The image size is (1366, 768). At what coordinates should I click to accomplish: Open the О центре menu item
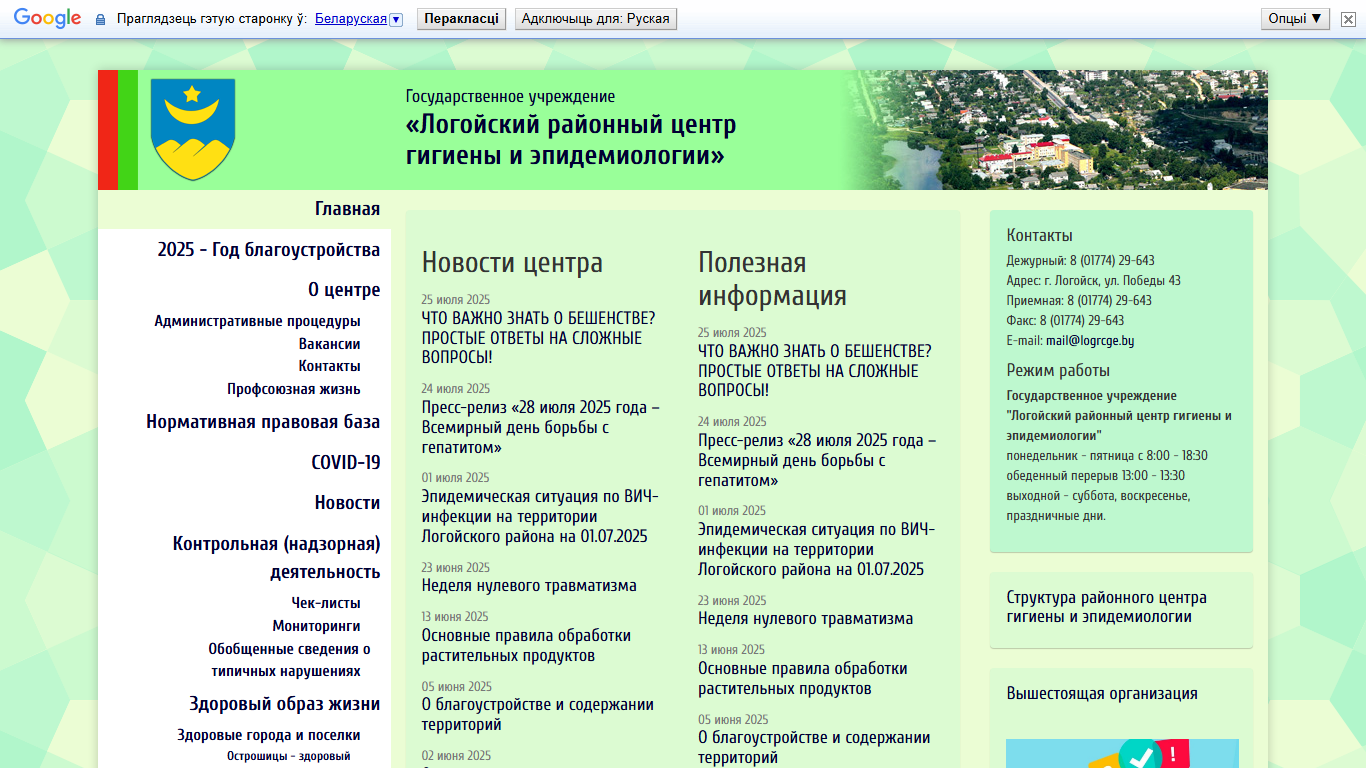[344, 290]
